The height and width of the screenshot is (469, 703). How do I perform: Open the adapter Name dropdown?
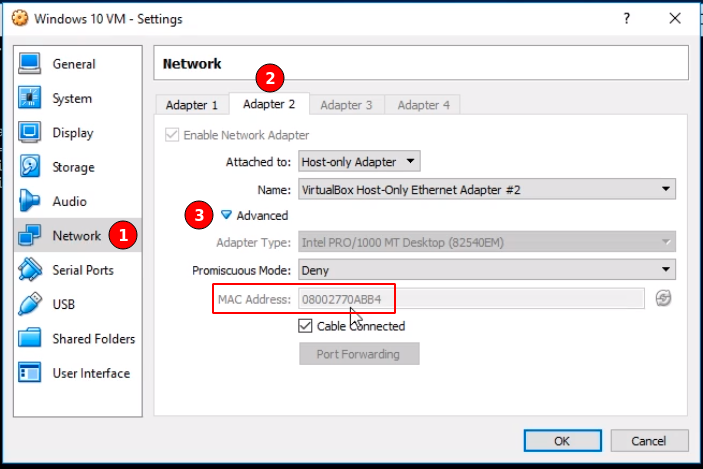click(487, 189)
